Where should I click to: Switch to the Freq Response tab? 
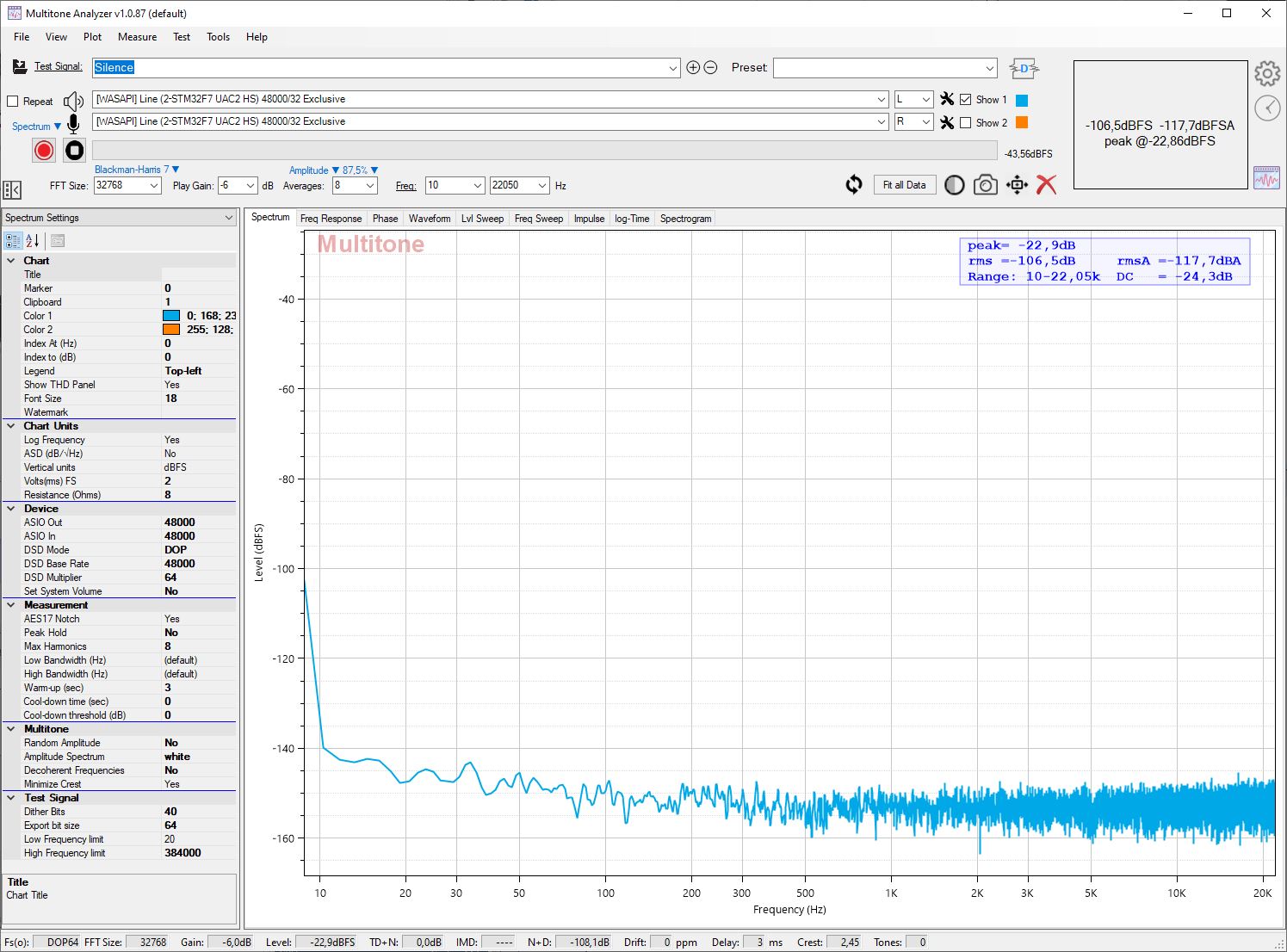pyautogui.click(x=331, y=219)
